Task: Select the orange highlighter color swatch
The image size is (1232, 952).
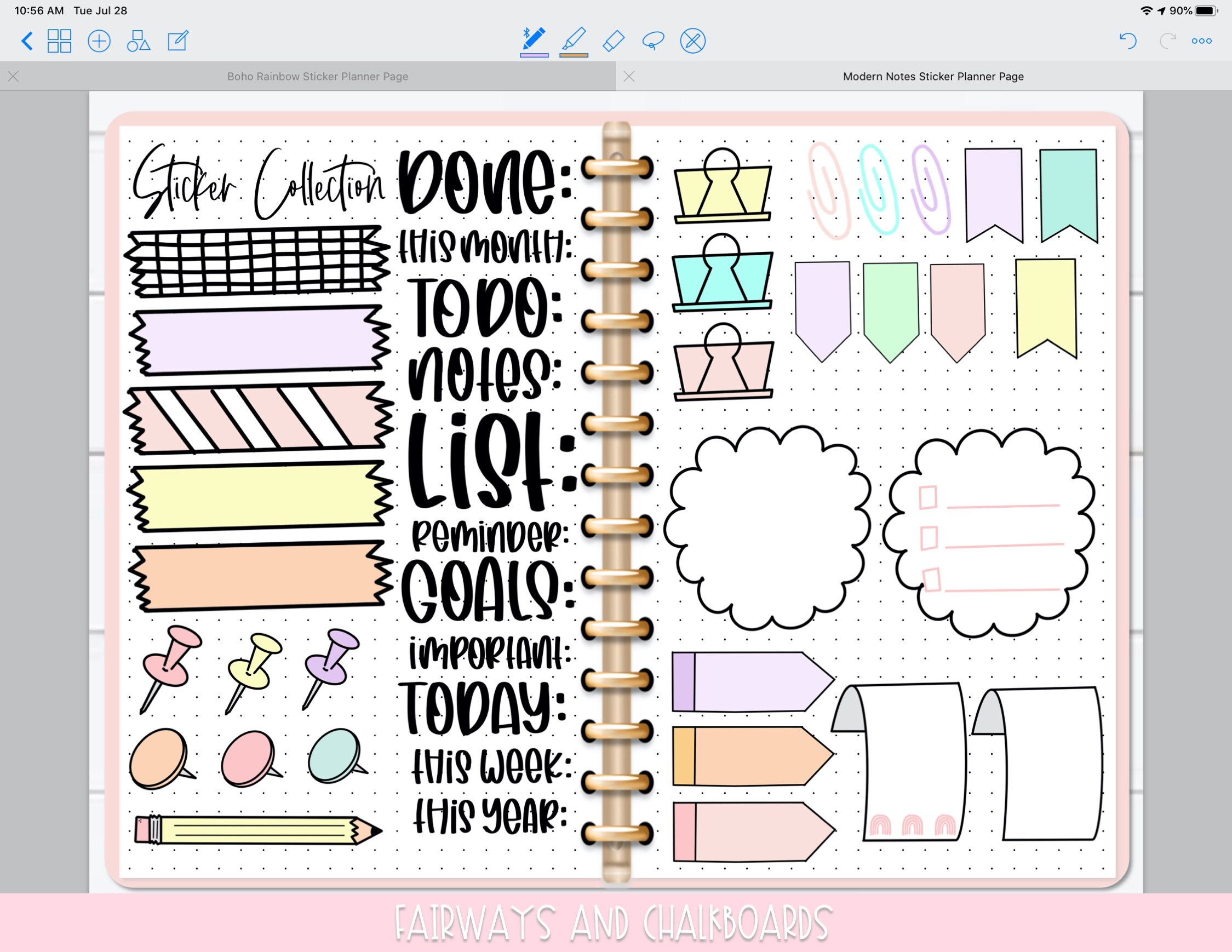Action: (x=574, y=55)
